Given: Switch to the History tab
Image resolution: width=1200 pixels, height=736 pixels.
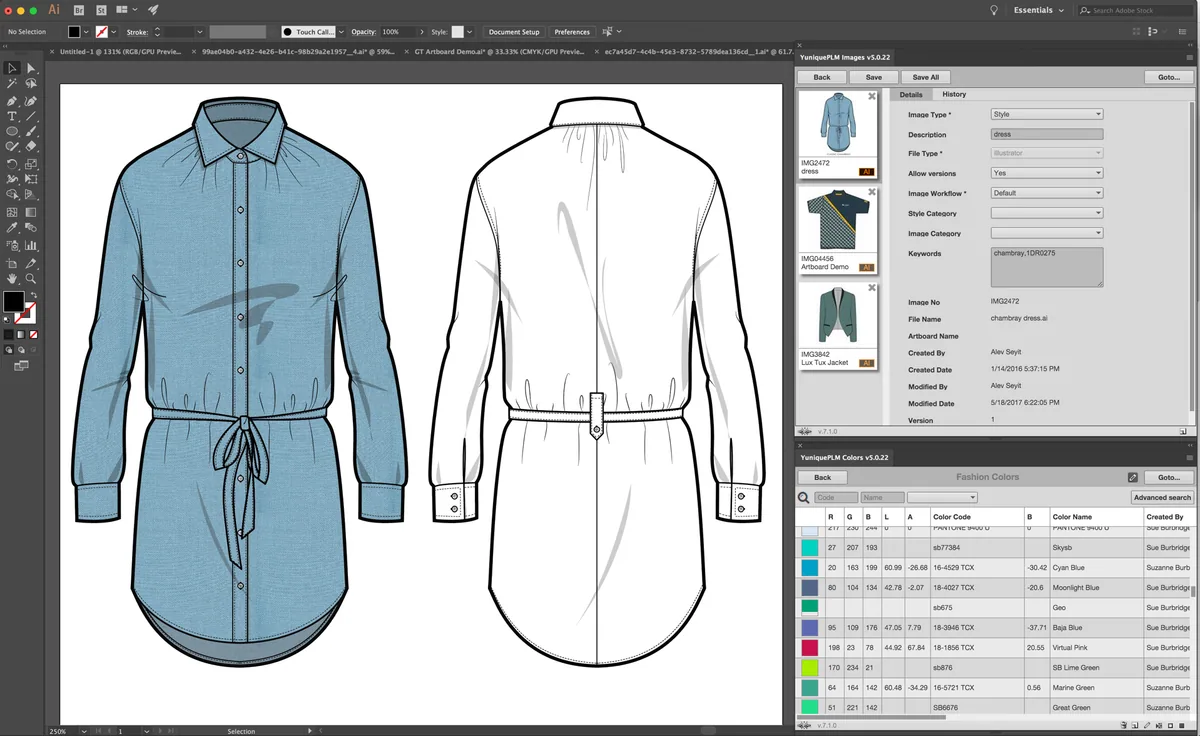Looking at the screenshot, I should [954, 94].
